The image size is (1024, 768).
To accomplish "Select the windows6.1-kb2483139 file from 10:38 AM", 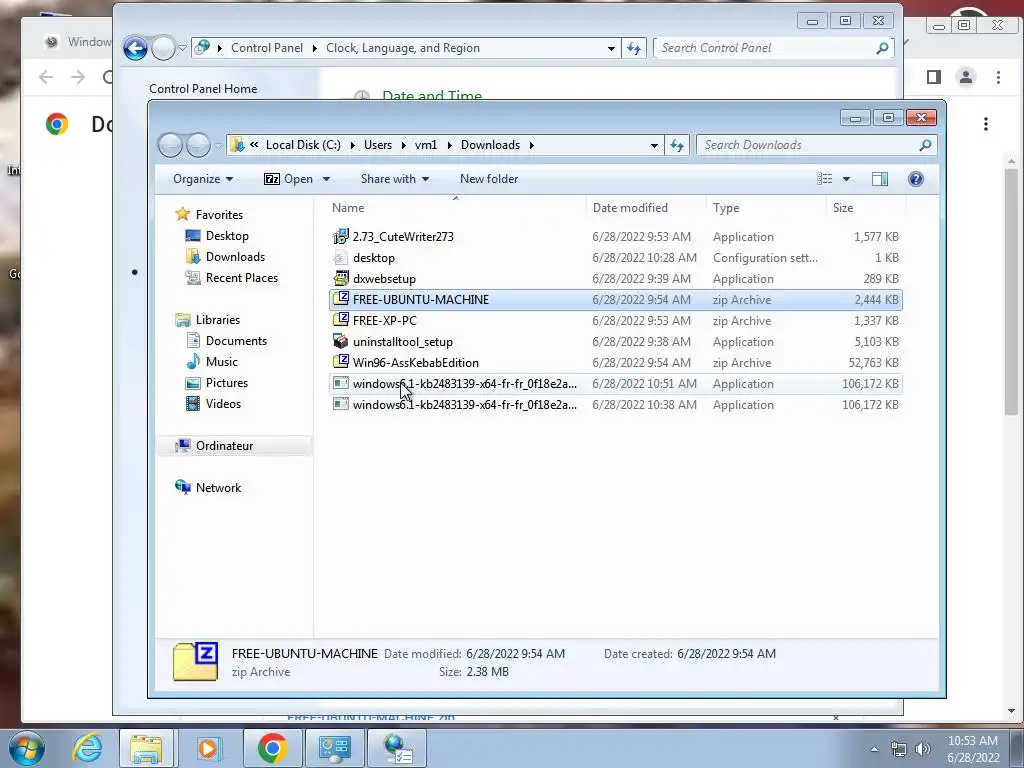I will 616,404.
